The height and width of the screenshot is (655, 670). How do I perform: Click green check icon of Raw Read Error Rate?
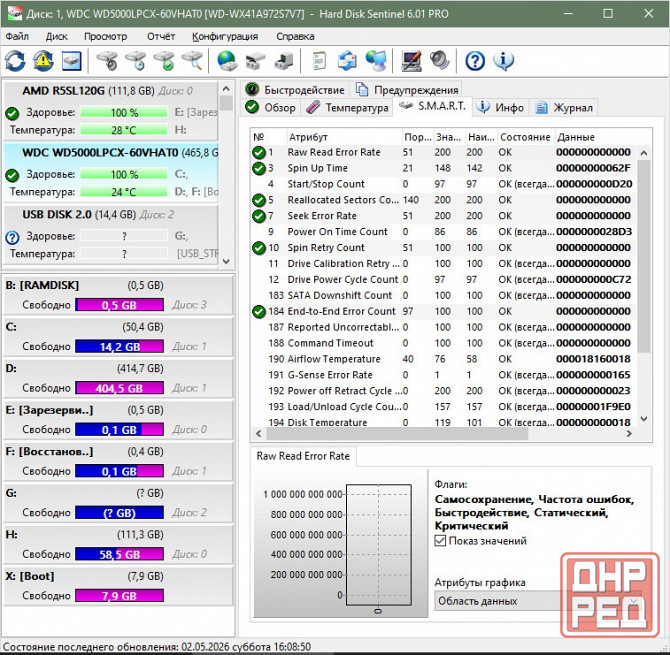click(259, 153)
